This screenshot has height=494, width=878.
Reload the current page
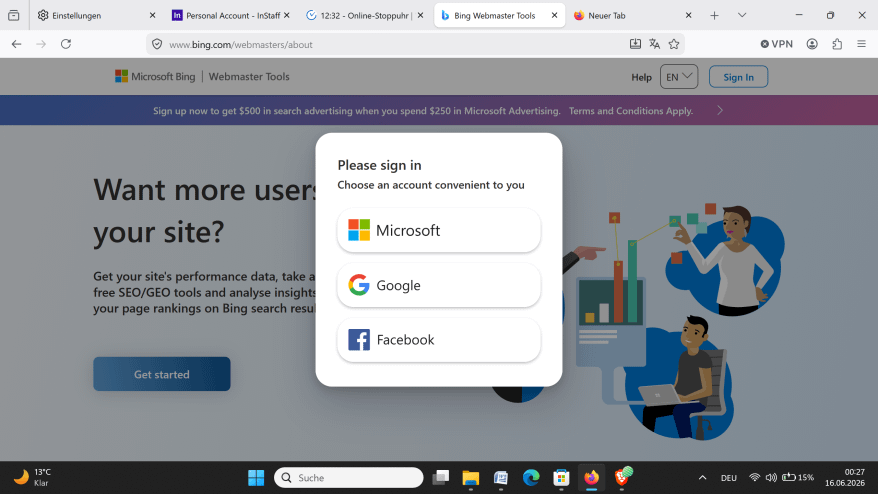66,44
